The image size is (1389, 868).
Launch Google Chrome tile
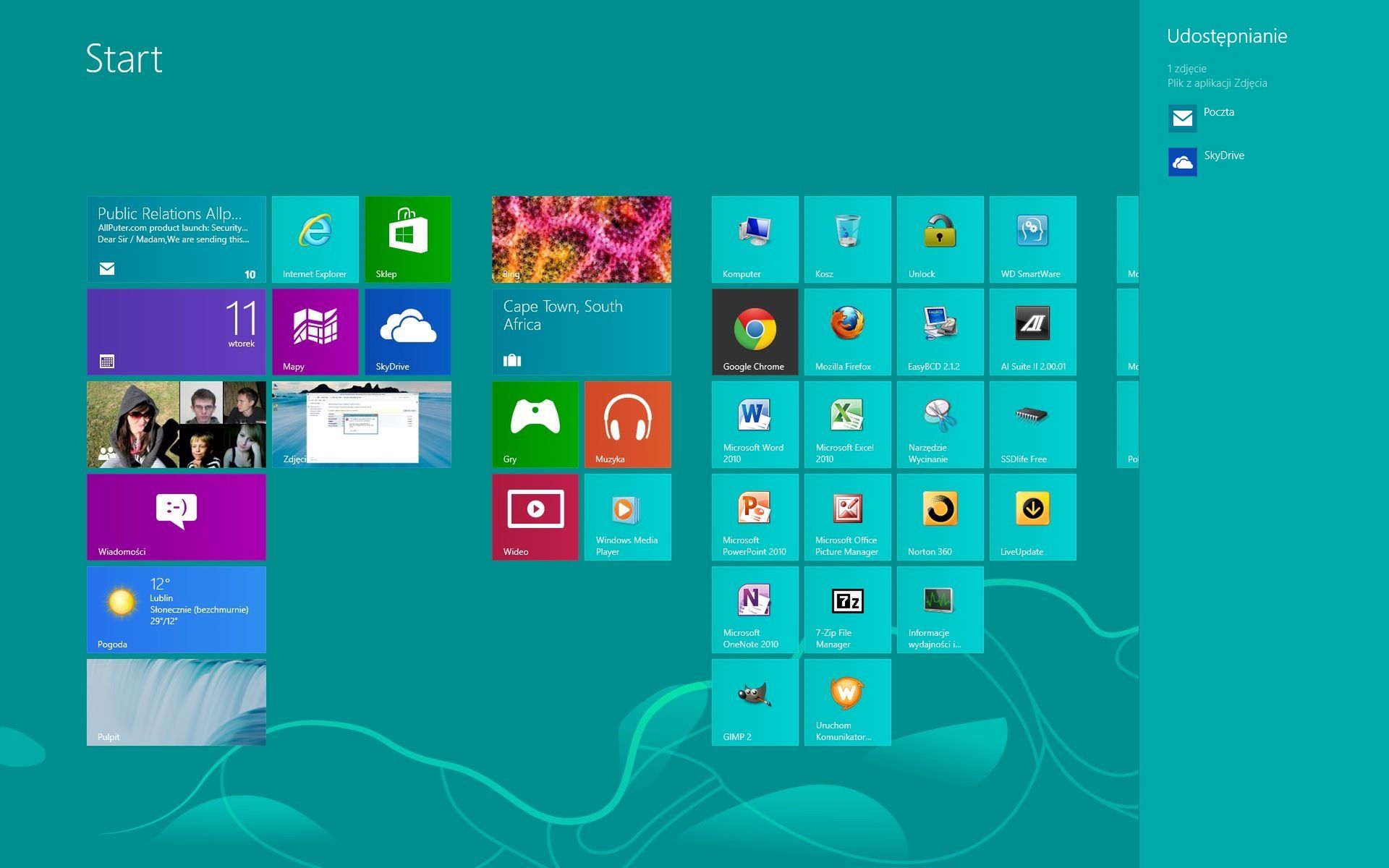point(755,332)
